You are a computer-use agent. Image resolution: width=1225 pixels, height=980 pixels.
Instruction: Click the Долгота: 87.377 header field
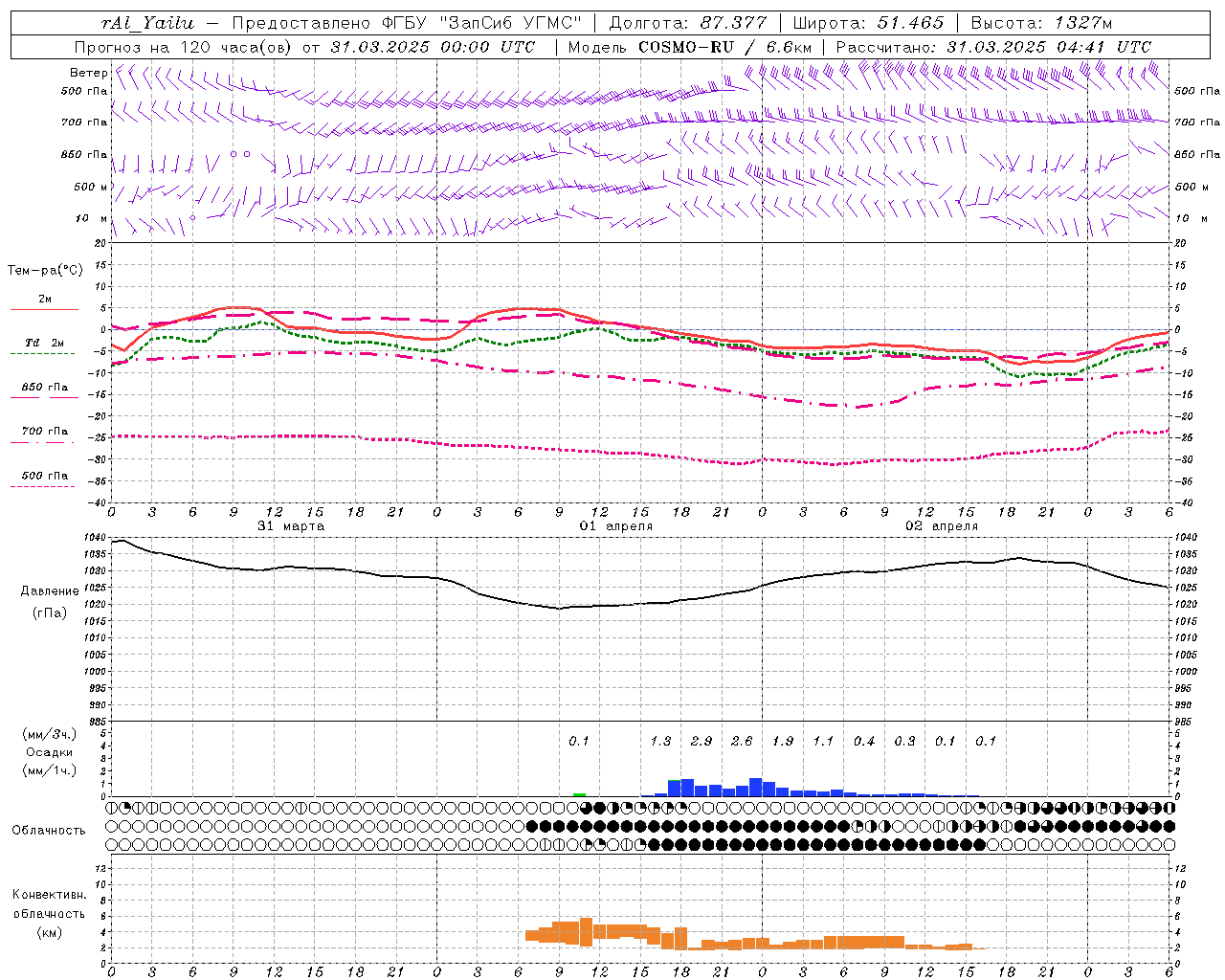[687, 23]
